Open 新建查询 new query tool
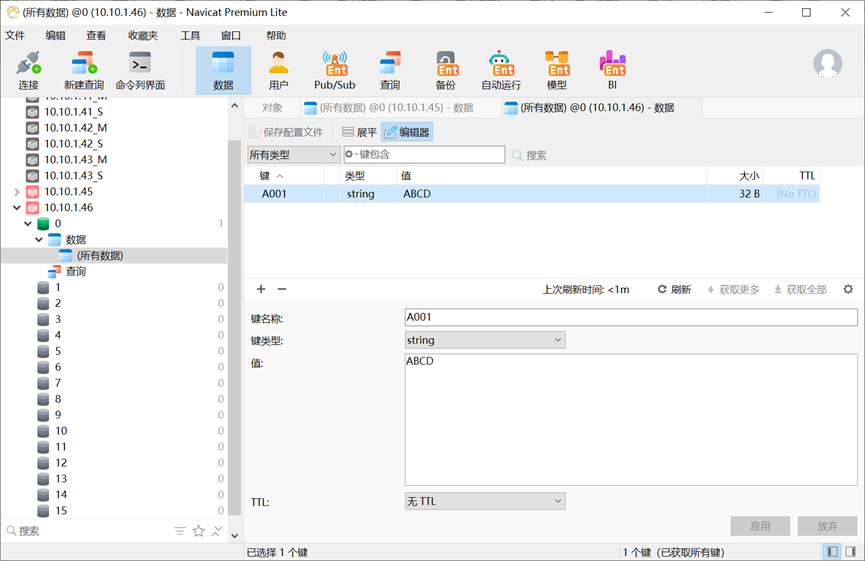This screenshot has width=865, height=561. point(84,70)
